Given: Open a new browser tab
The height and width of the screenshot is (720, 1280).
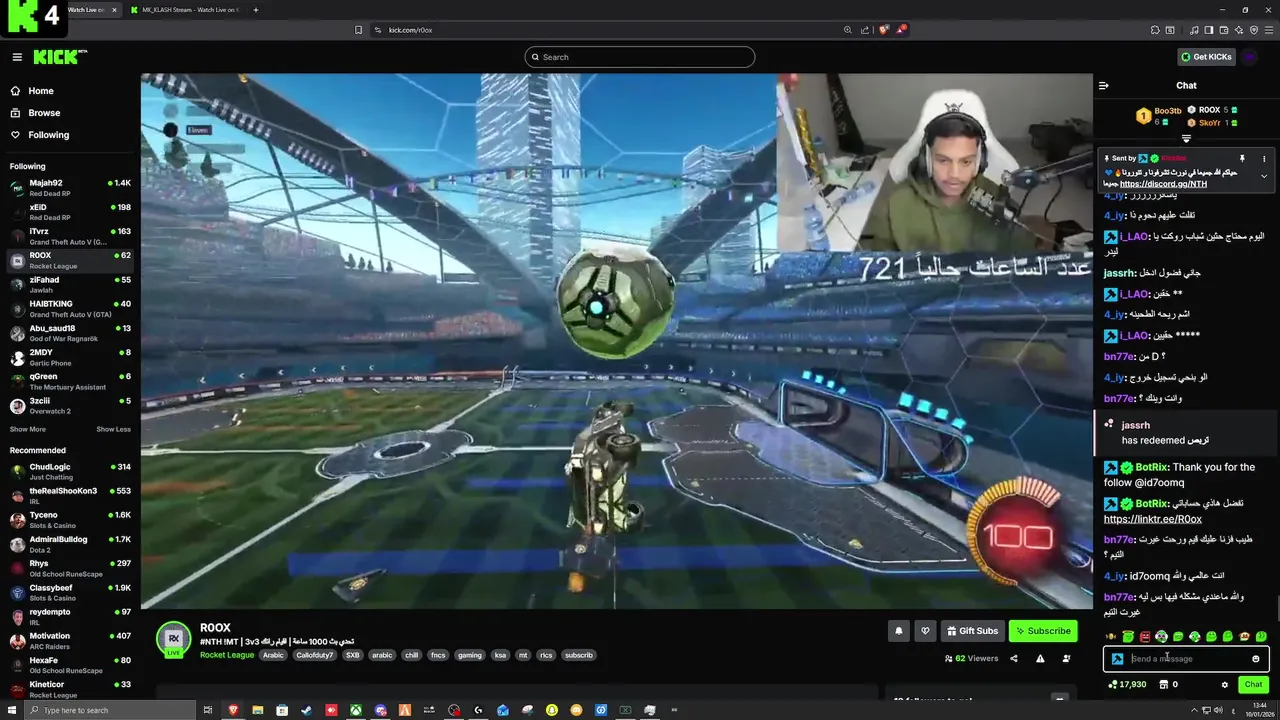Looking at the screenshot, I should coord(256,10).
